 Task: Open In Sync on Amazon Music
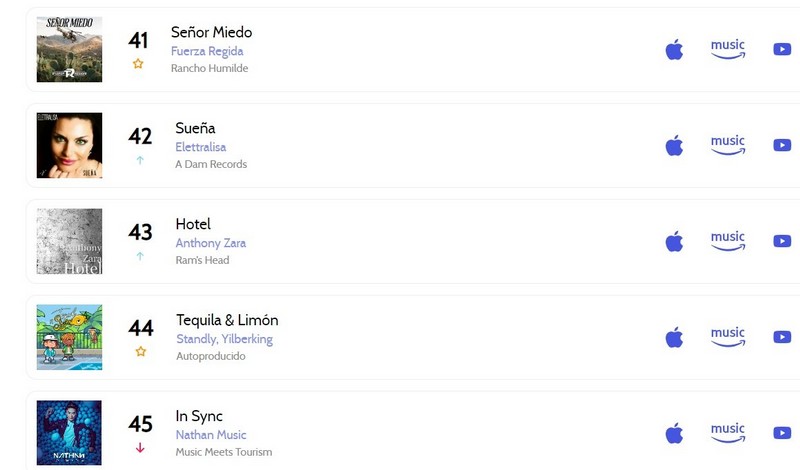point(728,433)
